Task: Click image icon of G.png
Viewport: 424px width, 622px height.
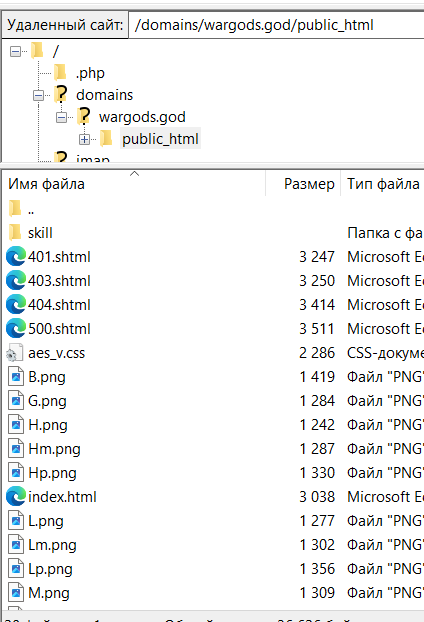Action: [x=16, y=401]
